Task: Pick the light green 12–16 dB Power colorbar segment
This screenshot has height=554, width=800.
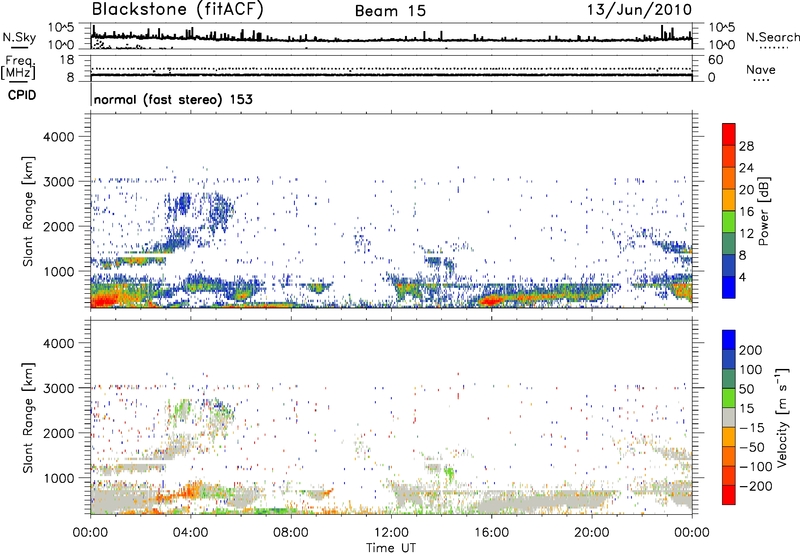Action: (729, 222)
